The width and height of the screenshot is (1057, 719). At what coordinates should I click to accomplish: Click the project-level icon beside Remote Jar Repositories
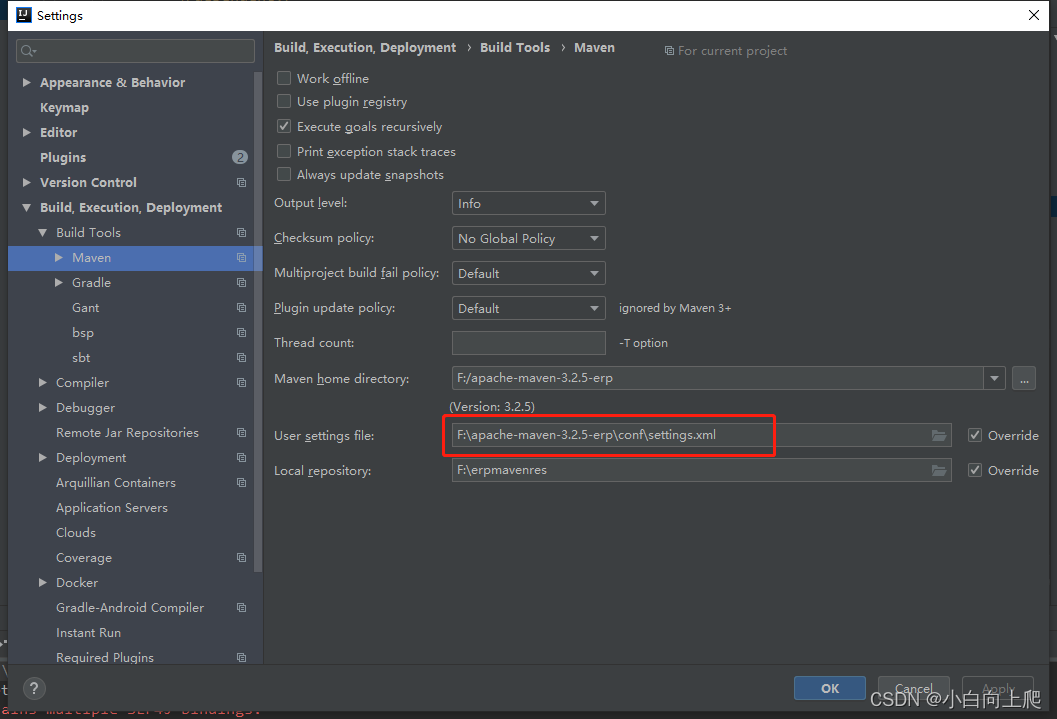(241, 433)
